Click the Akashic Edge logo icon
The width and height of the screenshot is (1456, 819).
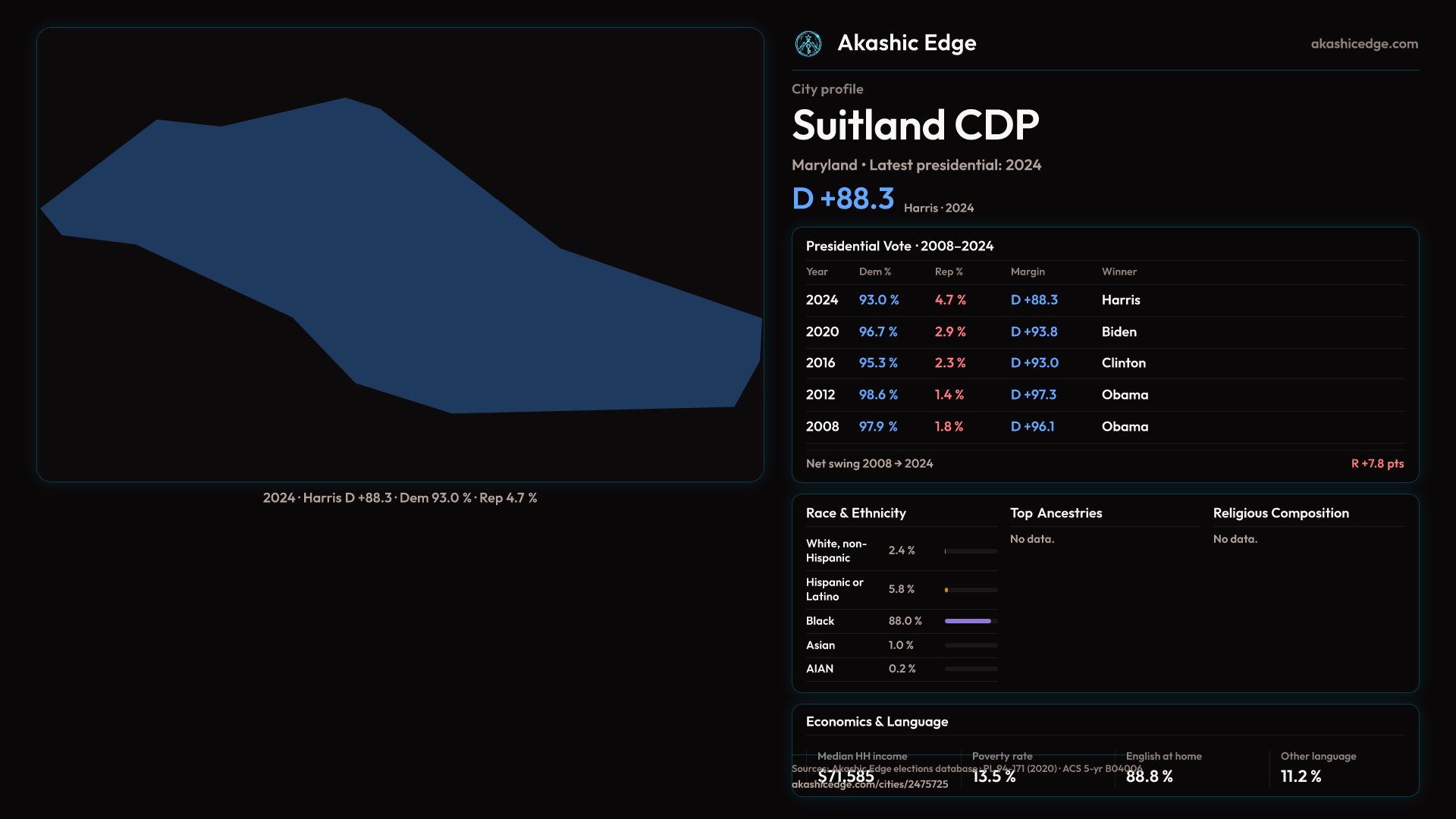[x=808, y=44]
